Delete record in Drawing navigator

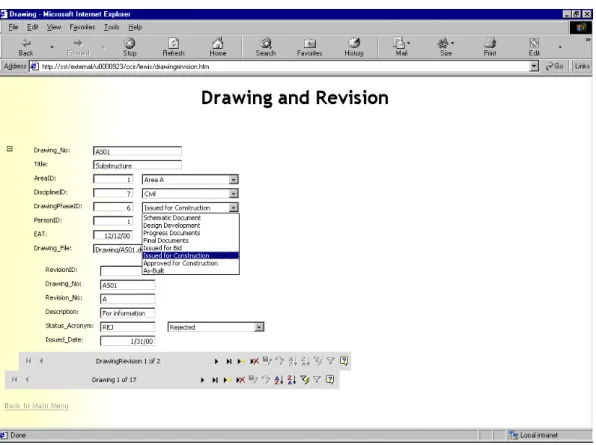(240, 380)
